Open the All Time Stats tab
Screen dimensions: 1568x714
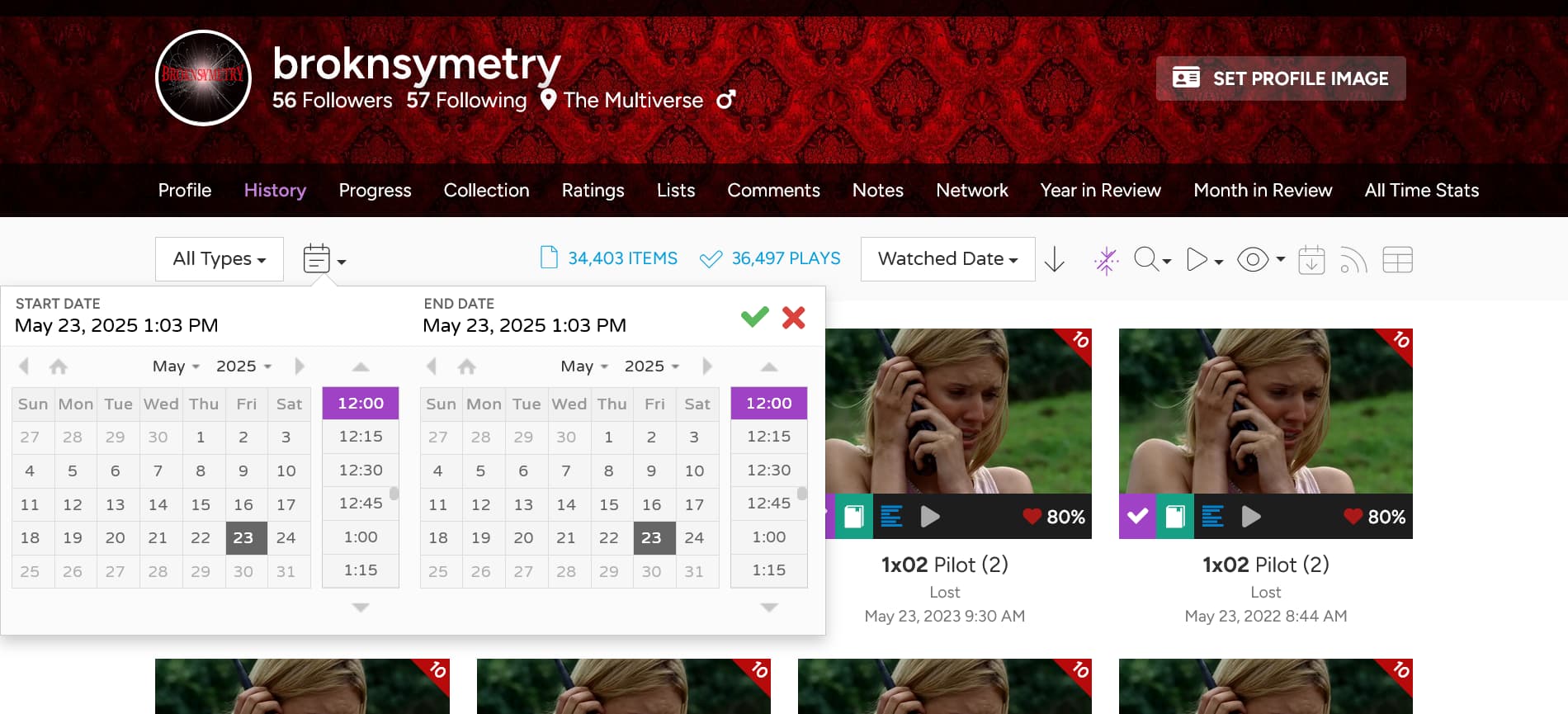(1421, 190)
